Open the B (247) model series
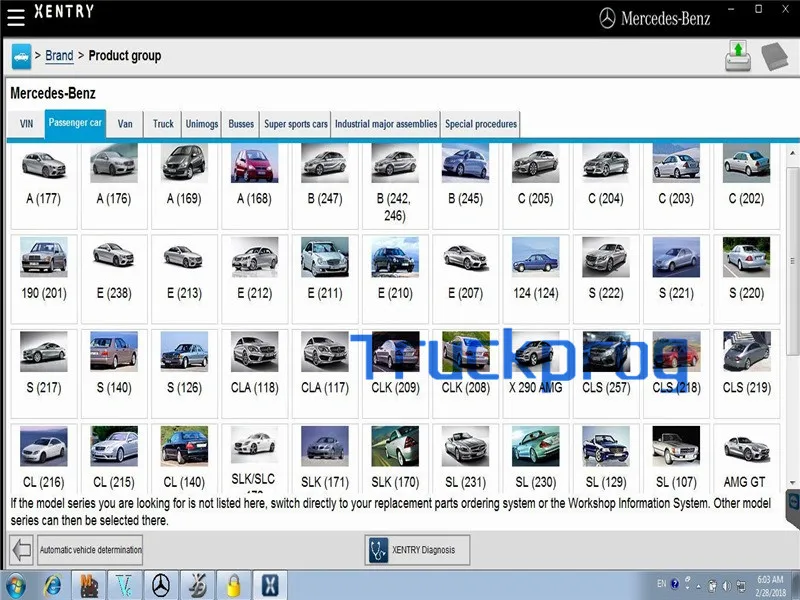800x600 pixels. click(x=325, y=186)
